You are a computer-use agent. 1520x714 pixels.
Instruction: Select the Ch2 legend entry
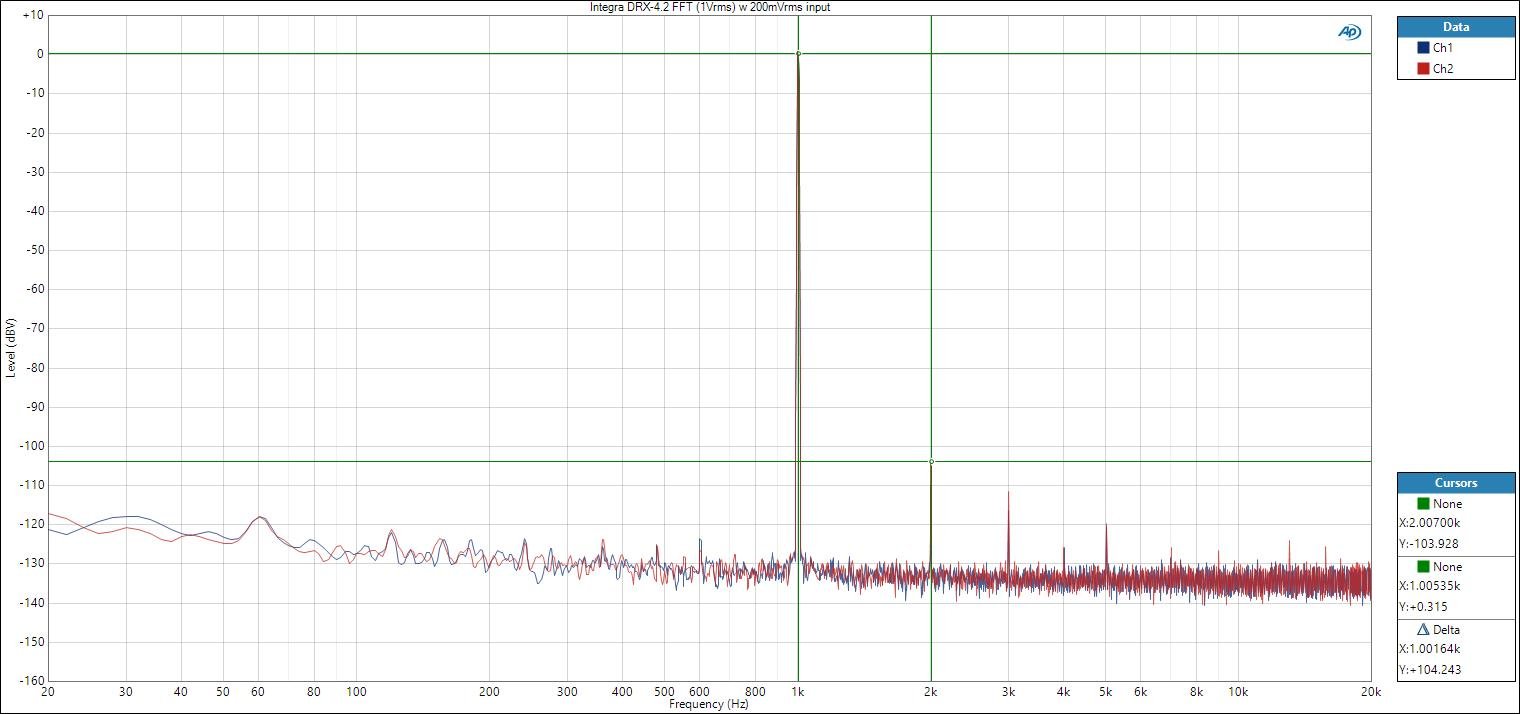(x=1442, y=69)
